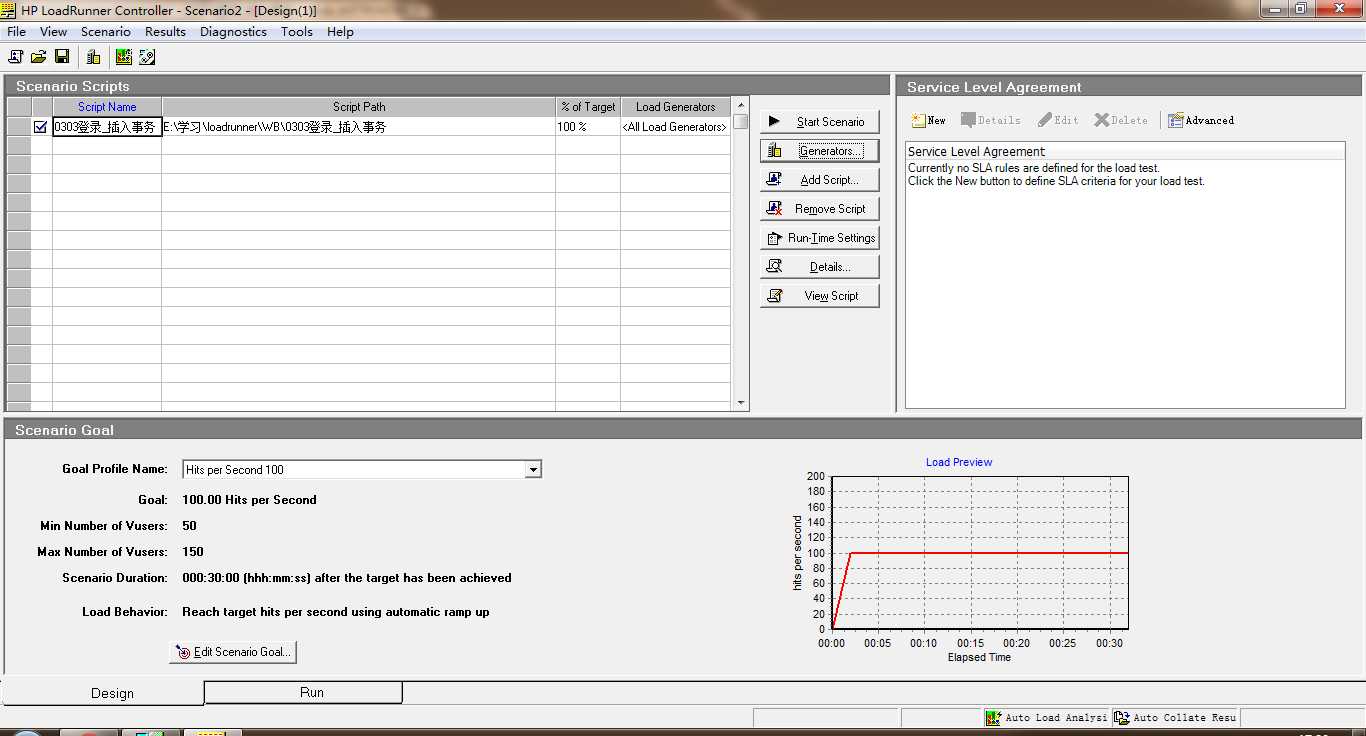Click the Script Path column header
This screenshot has width=1366, height=736.
point(359,107)
